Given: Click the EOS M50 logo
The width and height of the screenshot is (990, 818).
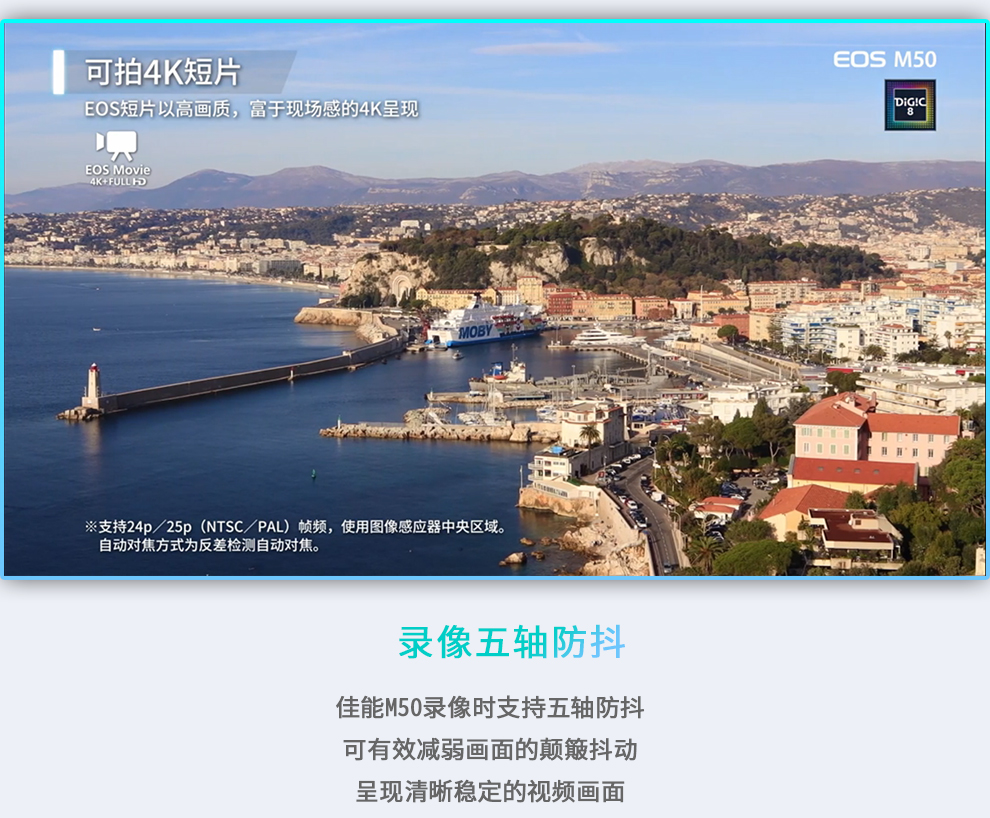Looking at the screenshot, I should pos(885,59).
